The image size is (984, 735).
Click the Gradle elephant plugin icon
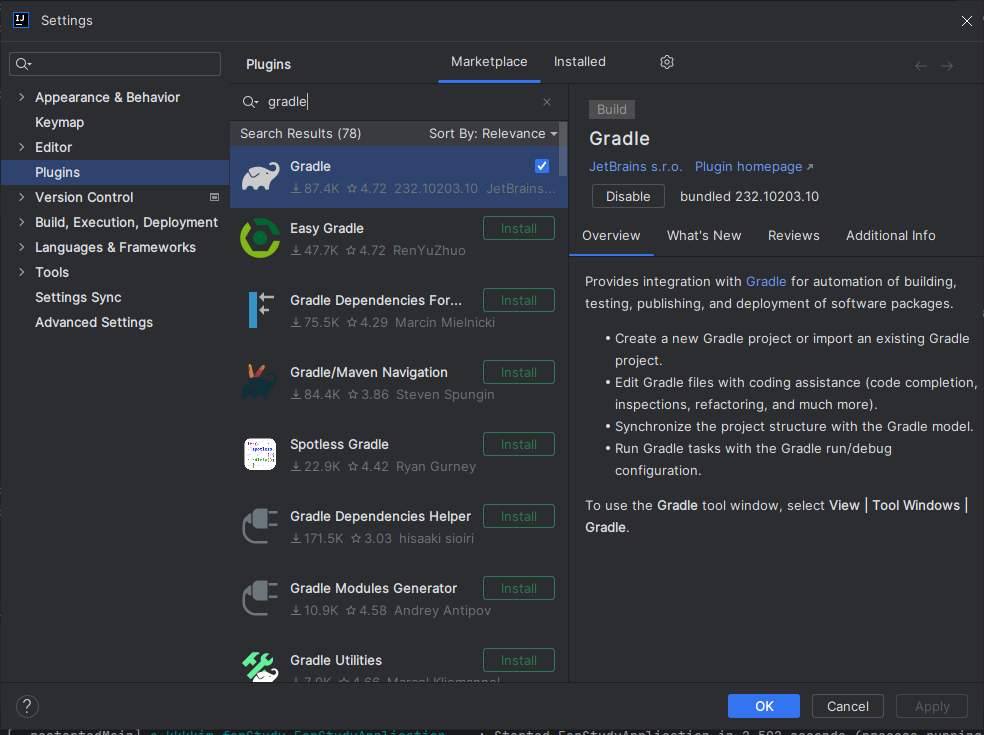click(x=260, y=176)
